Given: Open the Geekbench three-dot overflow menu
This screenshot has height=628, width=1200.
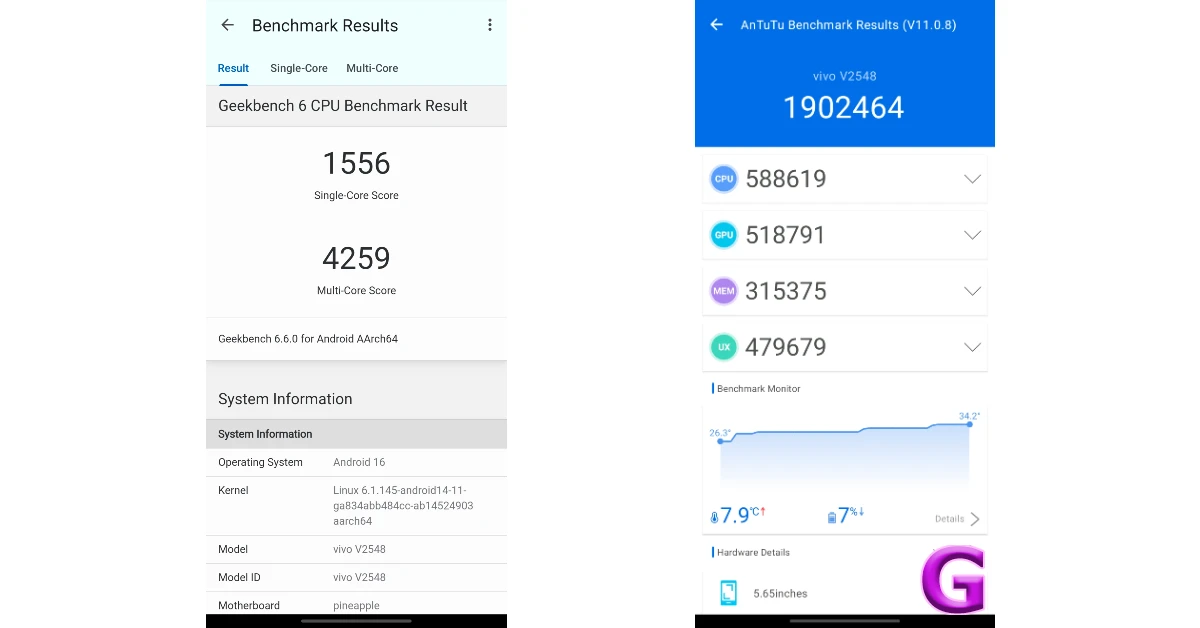Looking at the screenshot, I should pyautogui.click(x=489, y=25).
